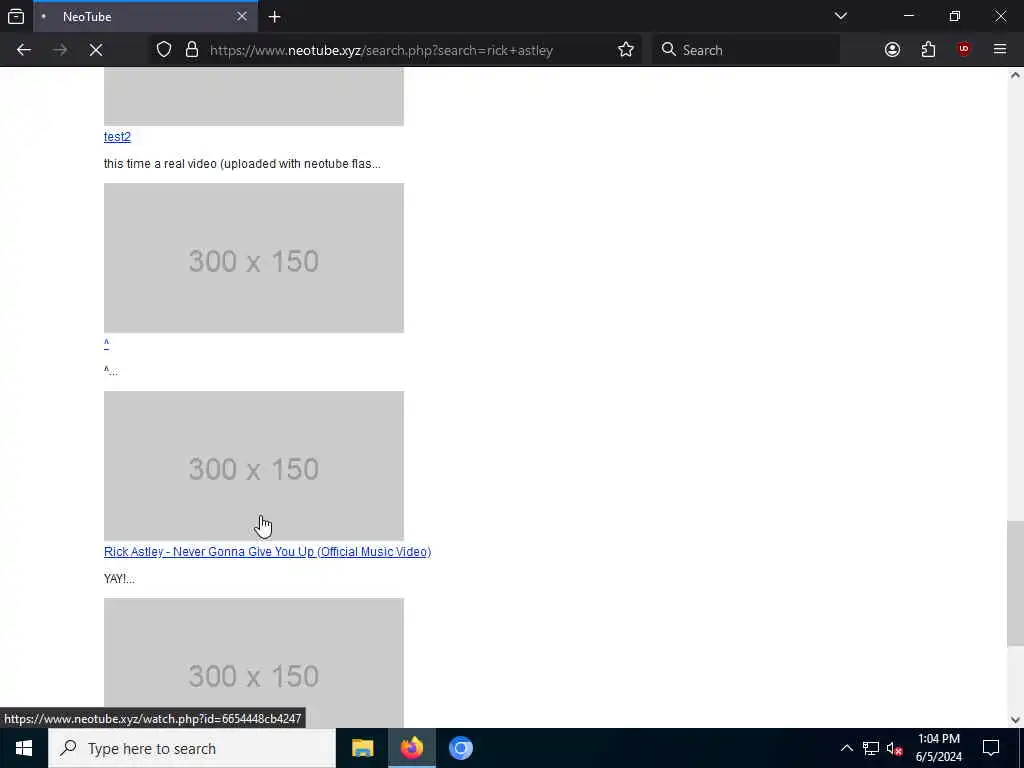Open Firefox View in the tab bar
The image size is (1024, 768).
pos(16,16)
